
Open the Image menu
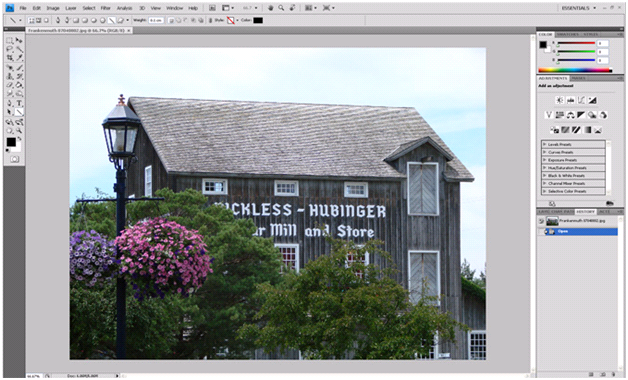coord(53,8)
